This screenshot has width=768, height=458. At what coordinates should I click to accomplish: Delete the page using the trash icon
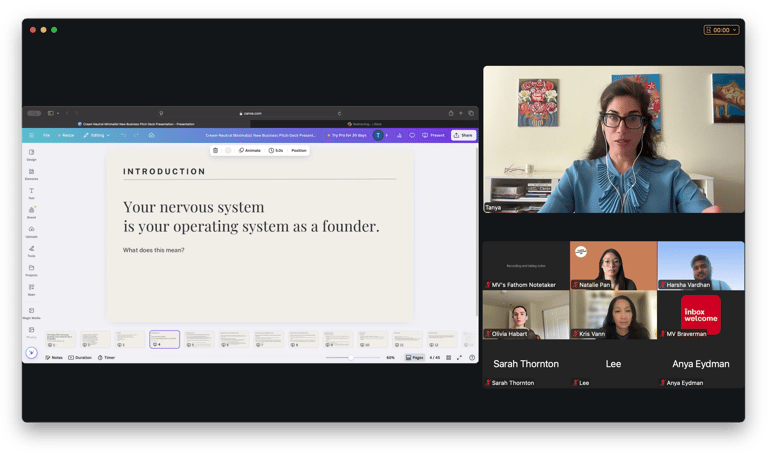click(x=216, y=150)
